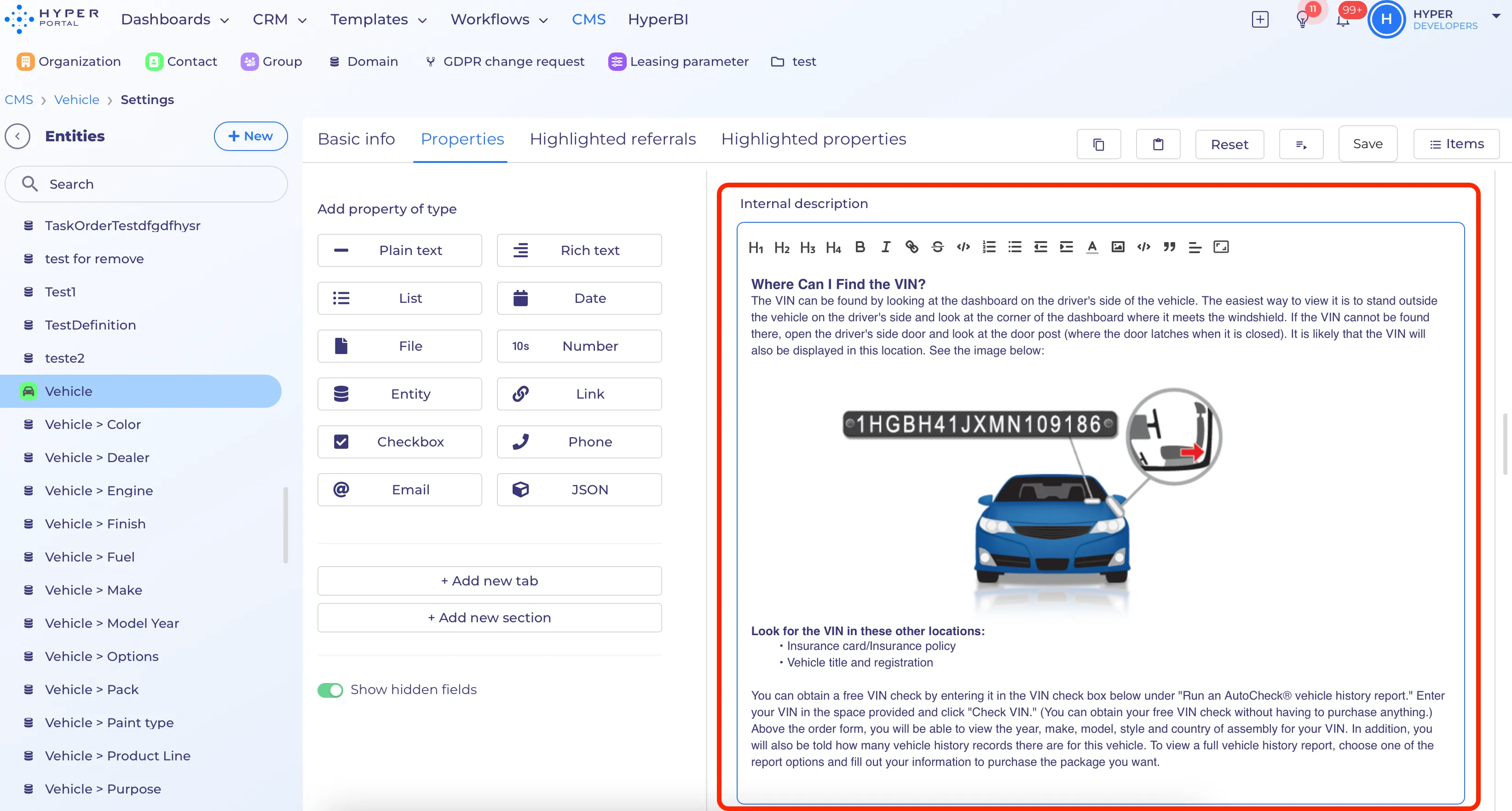1512x811 pixels.
Task: Open the notifications bell
Action: tap(1343, 20)
